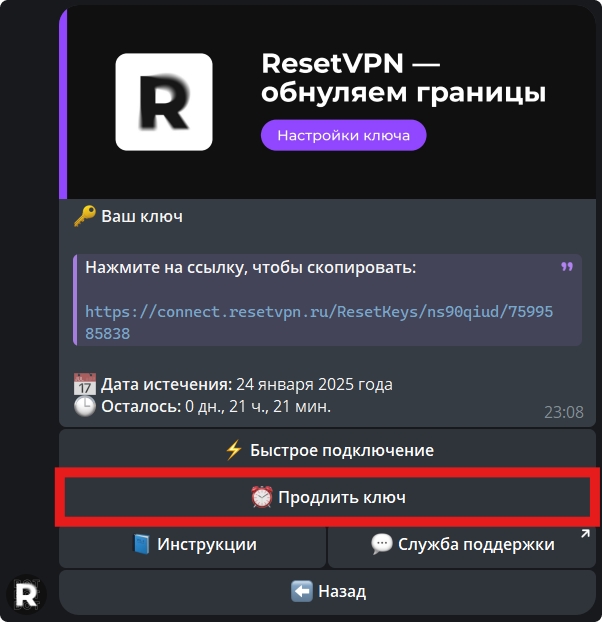Click the speech bubble icon

(382, 544)
